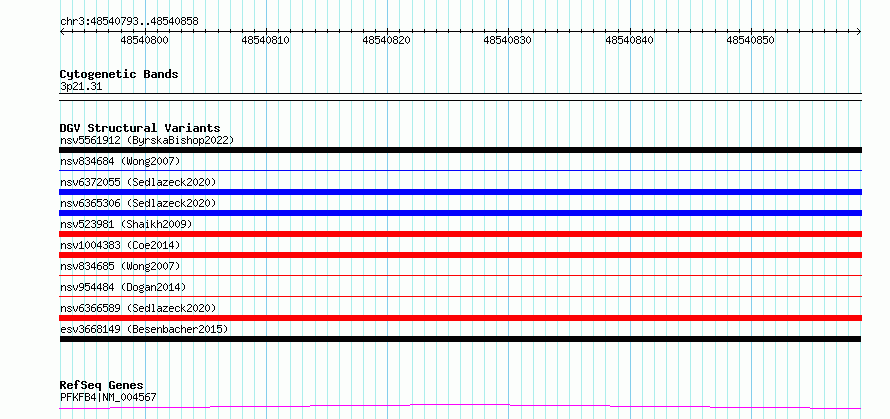Open variant nsv6372055 (Sedlazeck2020) label
This screenshot has height=419, width=890.
click(138, 182)
